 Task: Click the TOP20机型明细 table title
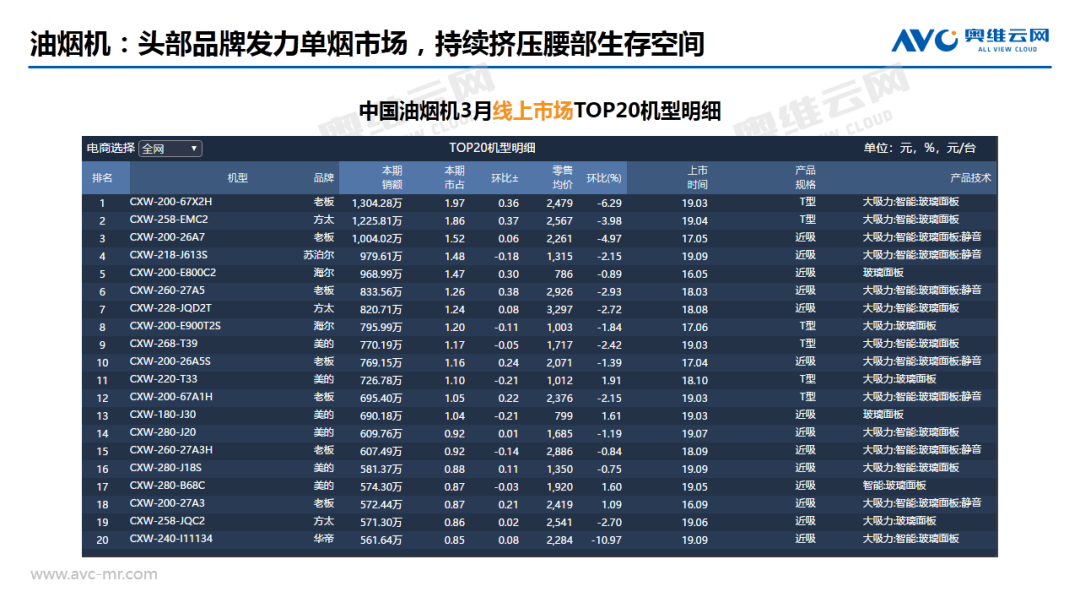492,148
